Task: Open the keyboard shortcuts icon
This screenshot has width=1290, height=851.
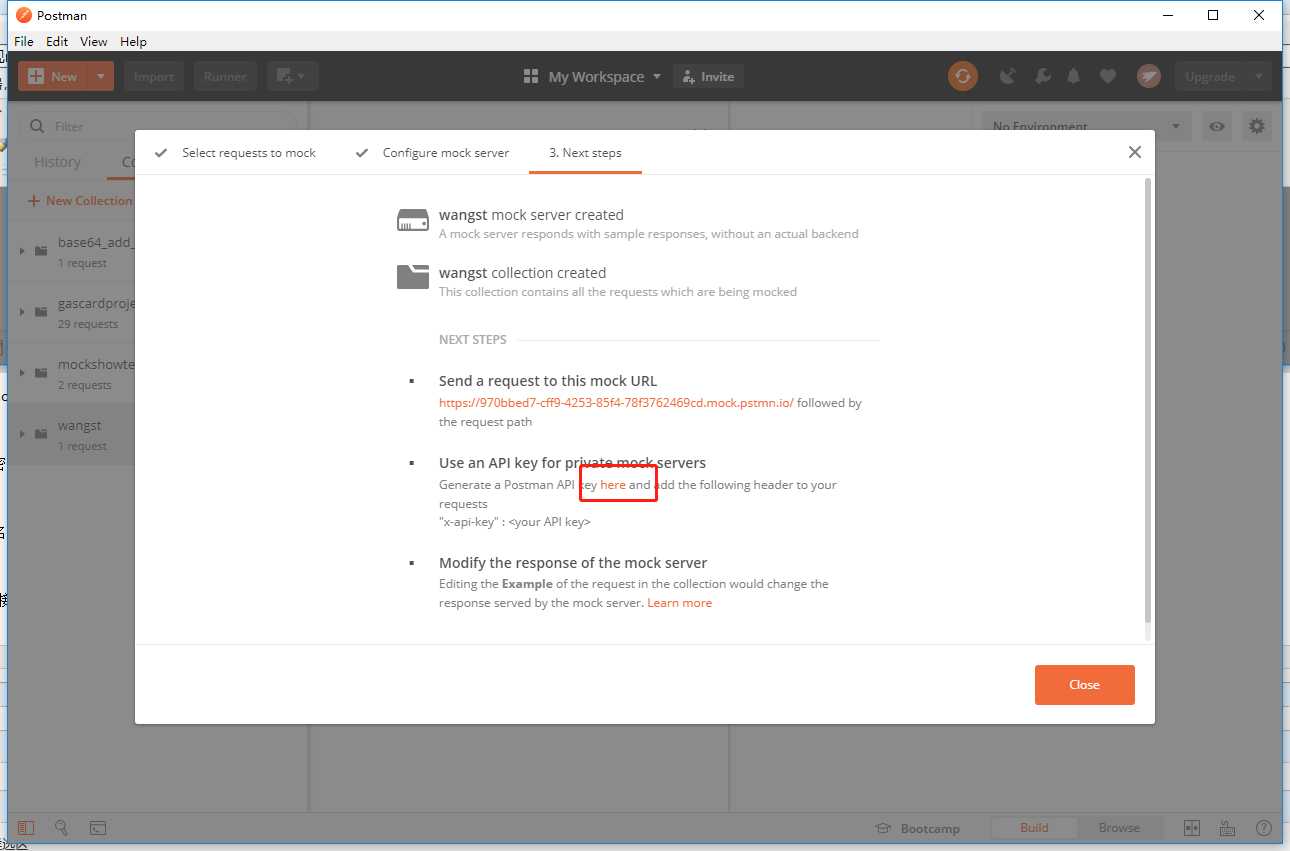Action: coord(1227,828)
